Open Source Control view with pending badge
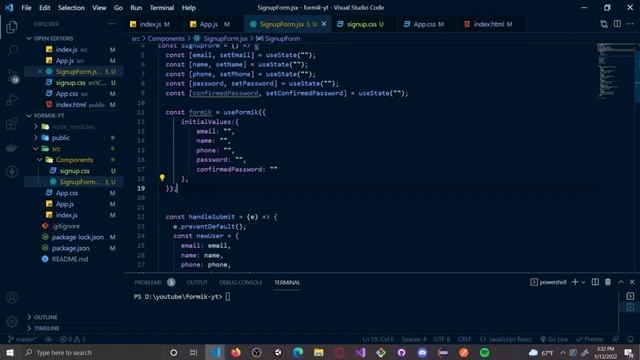 (12, 76)
